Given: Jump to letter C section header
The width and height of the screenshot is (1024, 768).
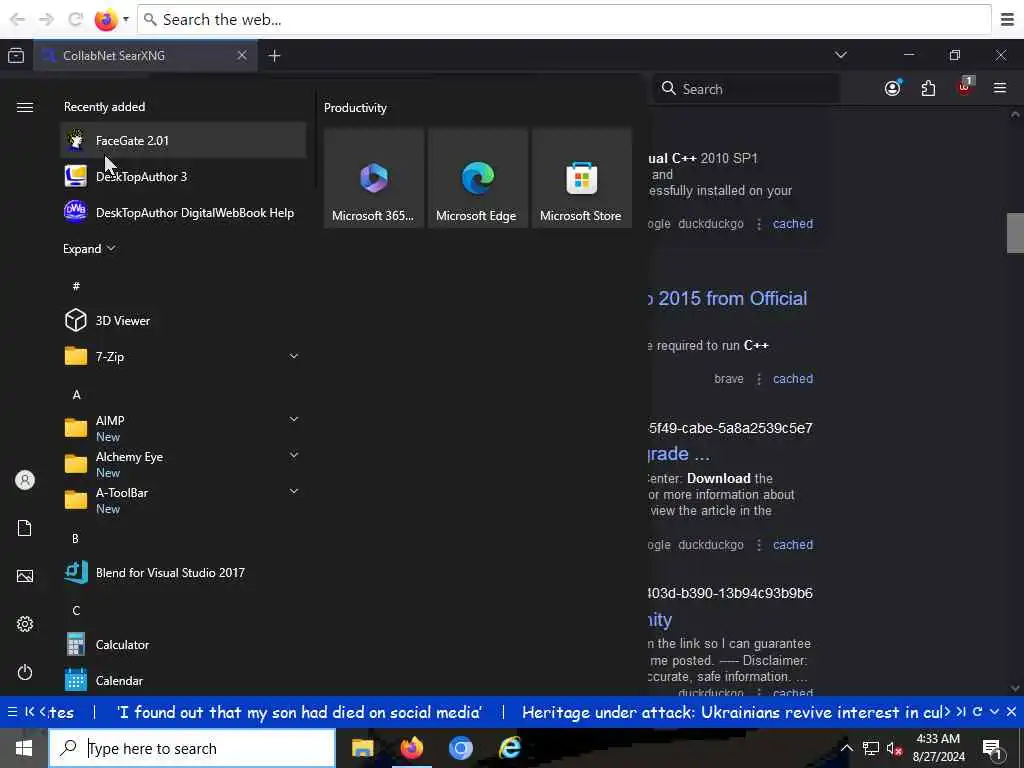Looking at the screenshot, I should point(76,611).
